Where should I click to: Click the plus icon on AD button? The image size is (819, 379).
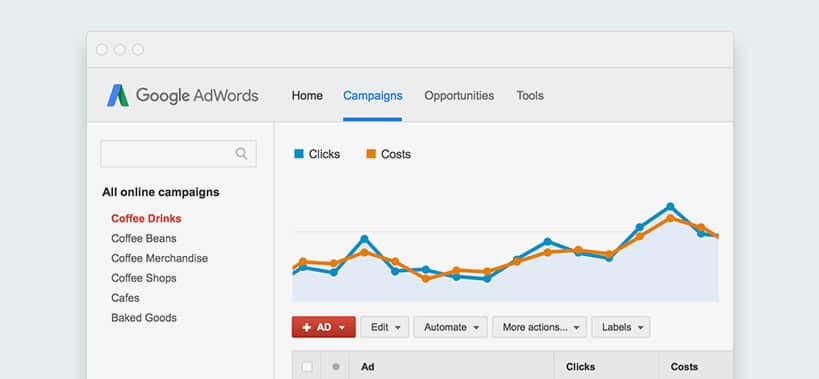[x=307, y=327]
